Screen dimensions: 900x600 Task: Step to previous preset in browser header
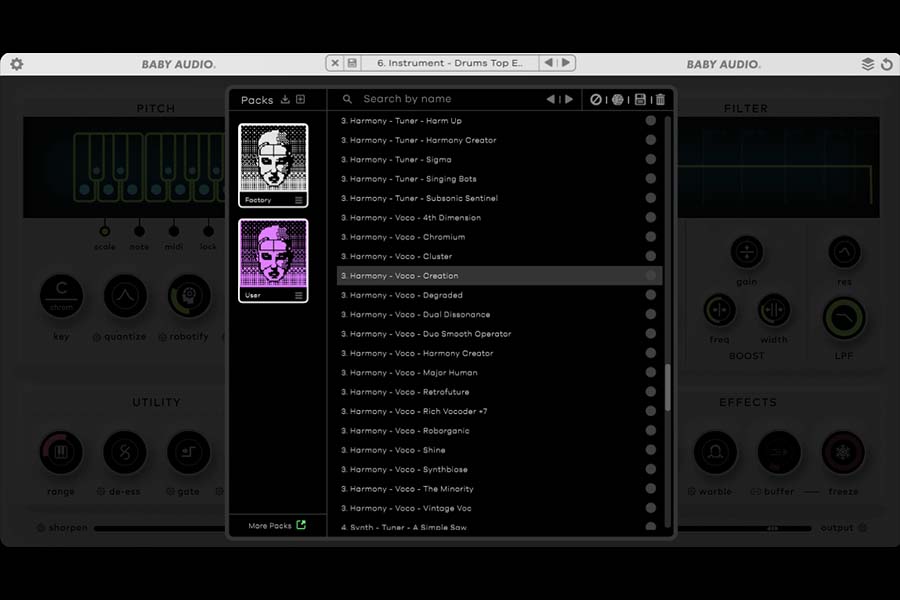pyautogui.click(x=551, y=99)
